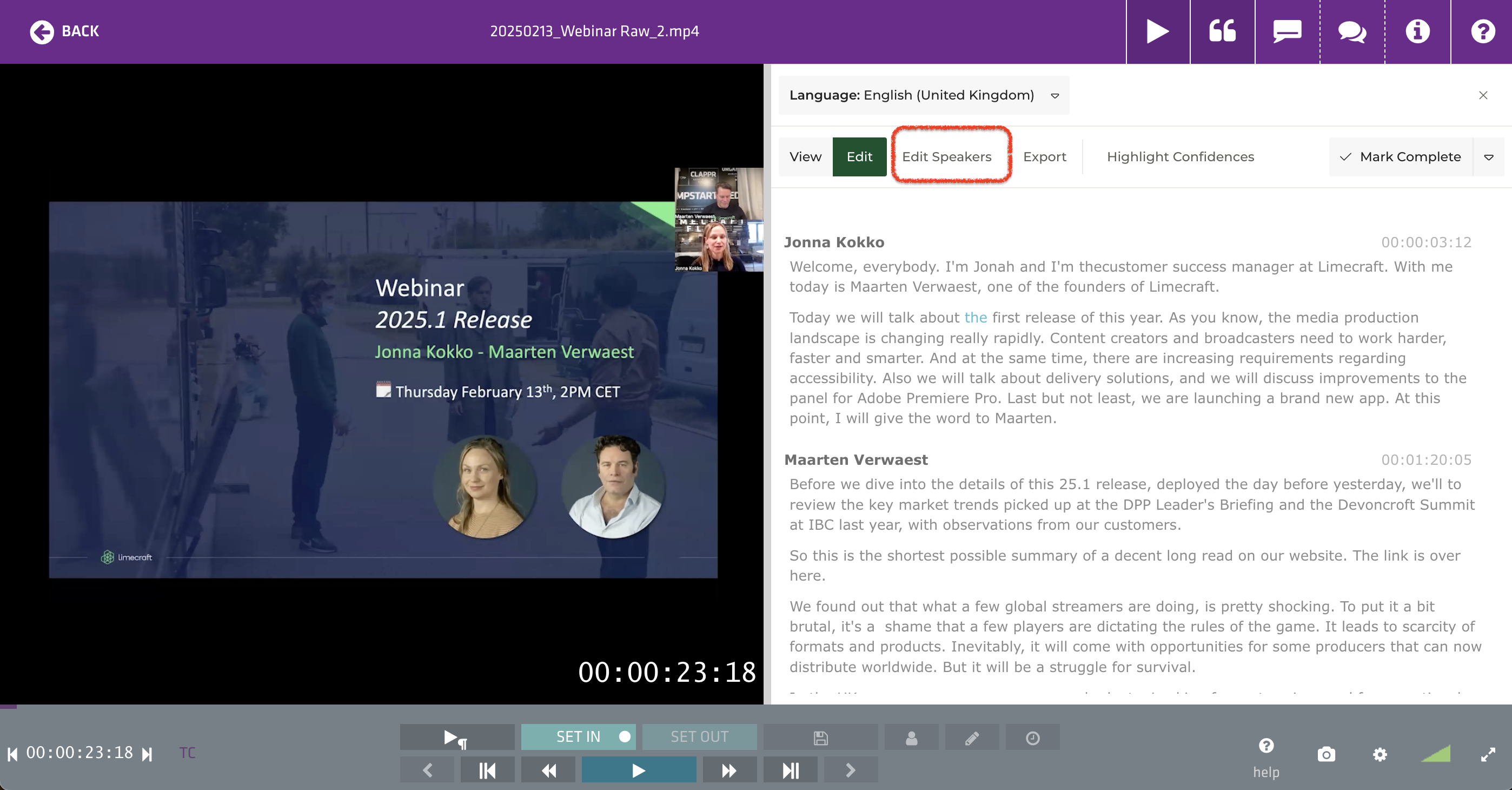Screen dimensions: 1512x790
Task: Open the quotes panel icon in header
Action: 1223,31
